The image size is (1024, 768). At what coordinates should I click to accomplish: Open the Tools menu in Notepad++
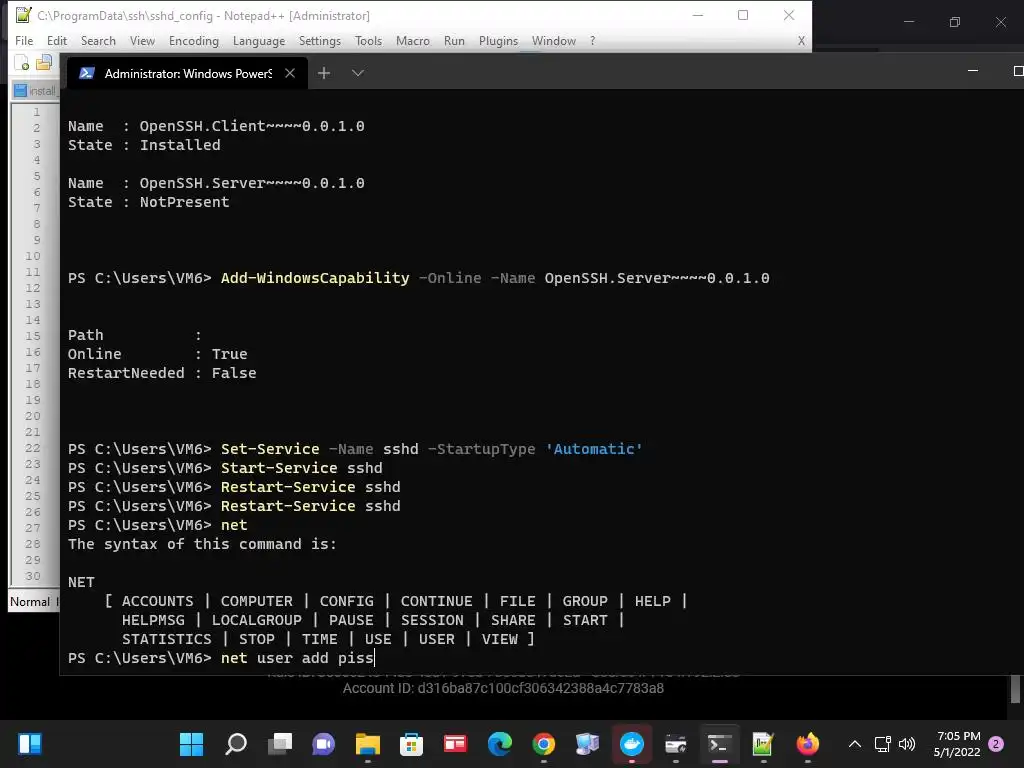click(x=368, y=40)
